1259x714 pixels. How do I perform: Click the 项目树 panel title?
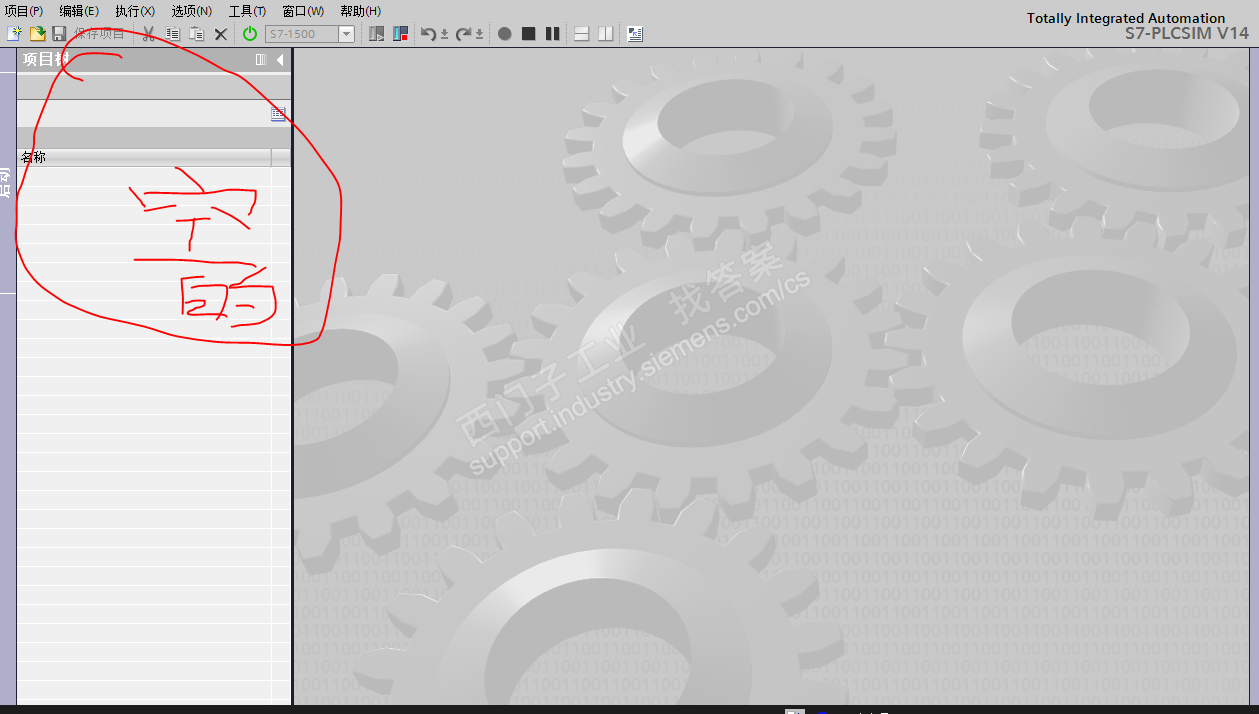pyautogui.click(x=46, y=60)
